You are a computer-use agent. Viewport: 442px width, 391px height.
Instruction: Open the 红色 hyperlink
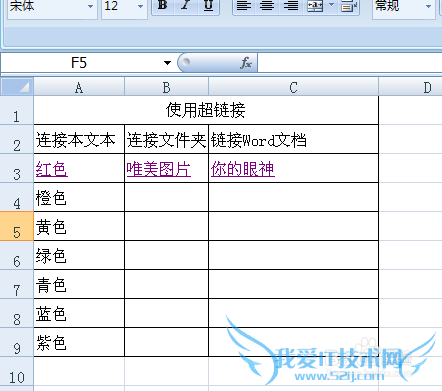(x=52, y=169)
